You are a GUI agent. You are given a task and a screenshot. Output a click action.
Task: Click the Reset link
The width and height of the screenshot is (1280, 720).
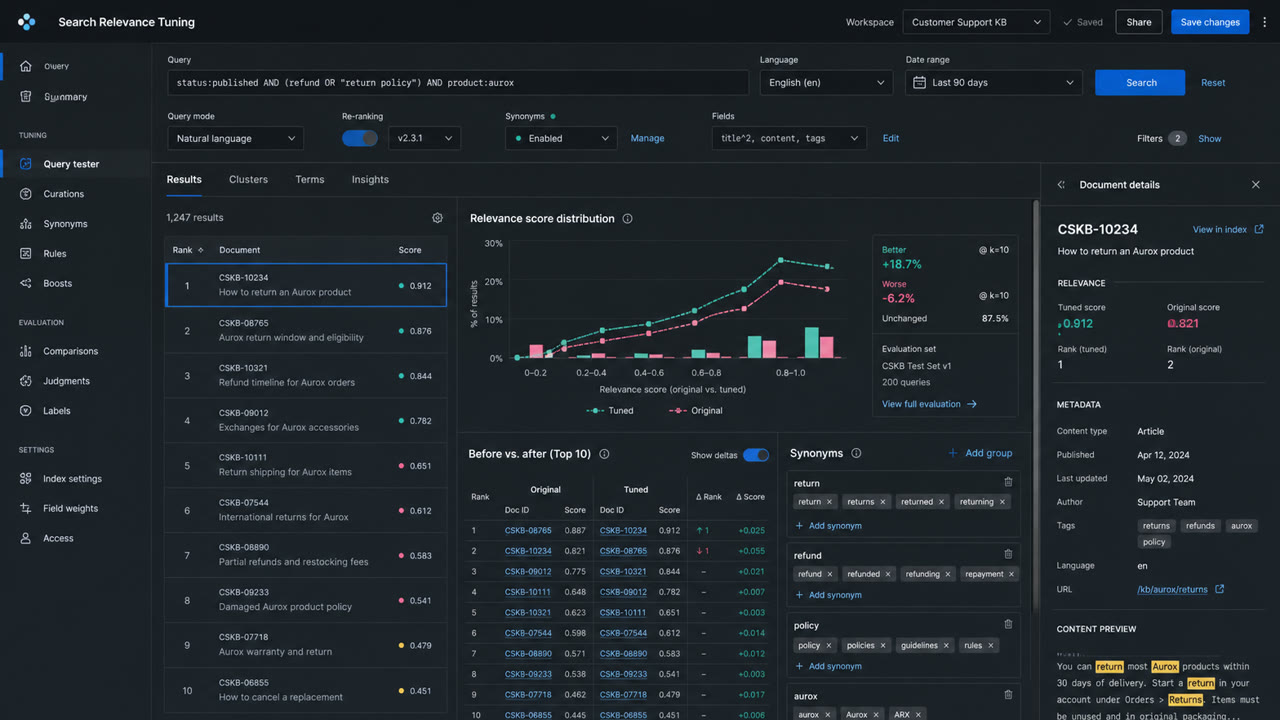click(x=1213, y=83)
